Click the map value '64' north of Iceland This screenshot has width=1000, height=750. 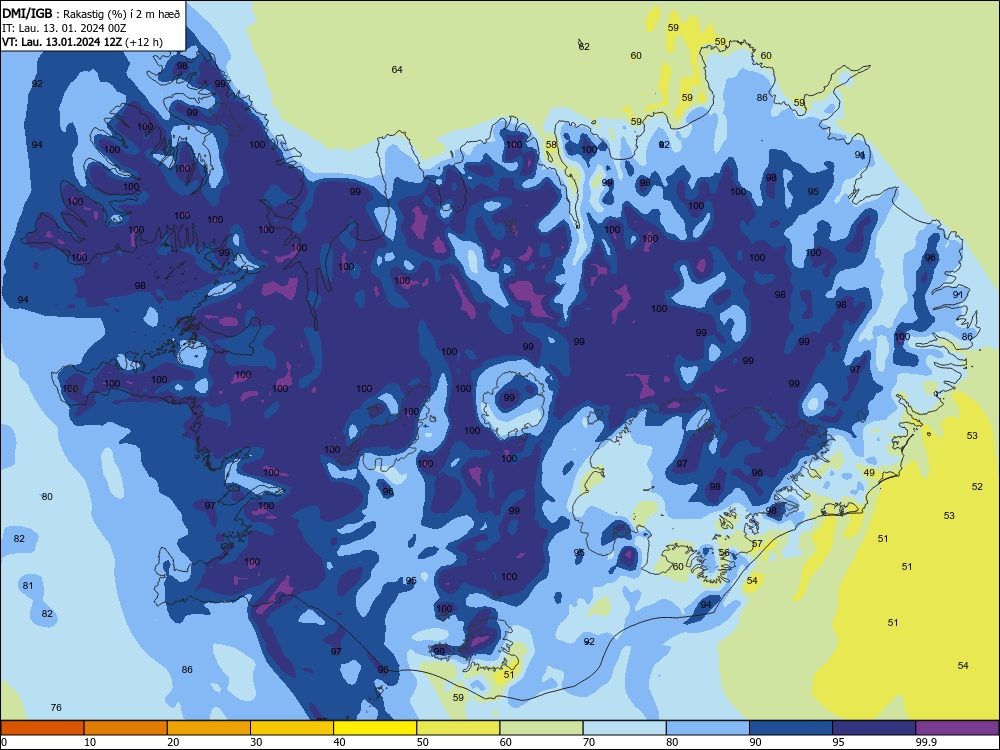point(397,70)
